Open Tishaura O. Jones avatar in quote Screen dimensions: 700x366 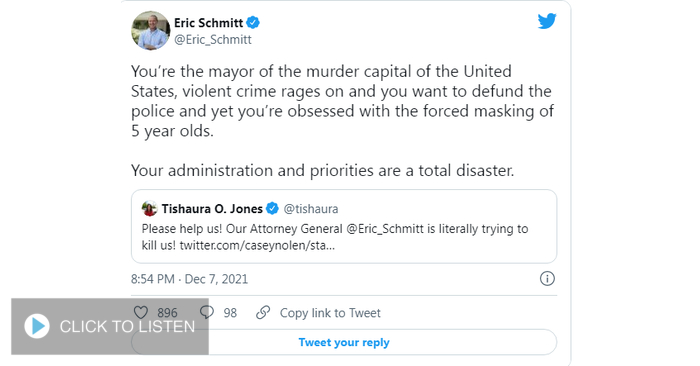(x=149, y=208)
